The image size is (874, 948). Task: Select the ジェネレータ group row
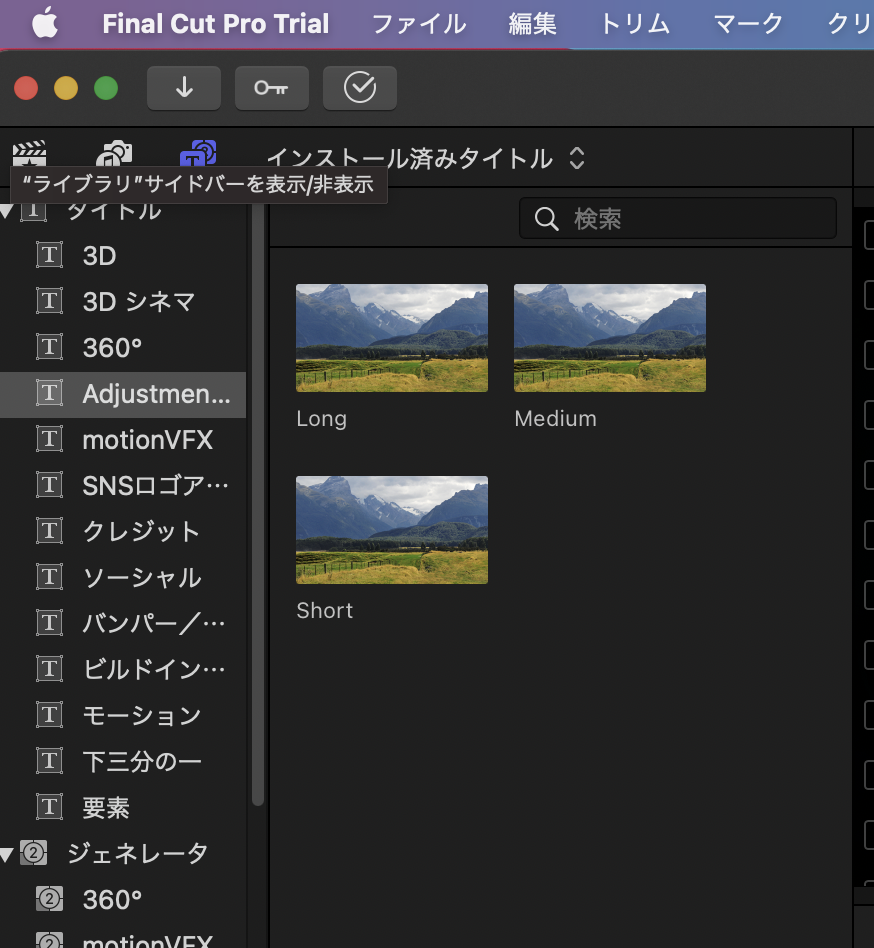pyautogui.click(x=123, y=853)
